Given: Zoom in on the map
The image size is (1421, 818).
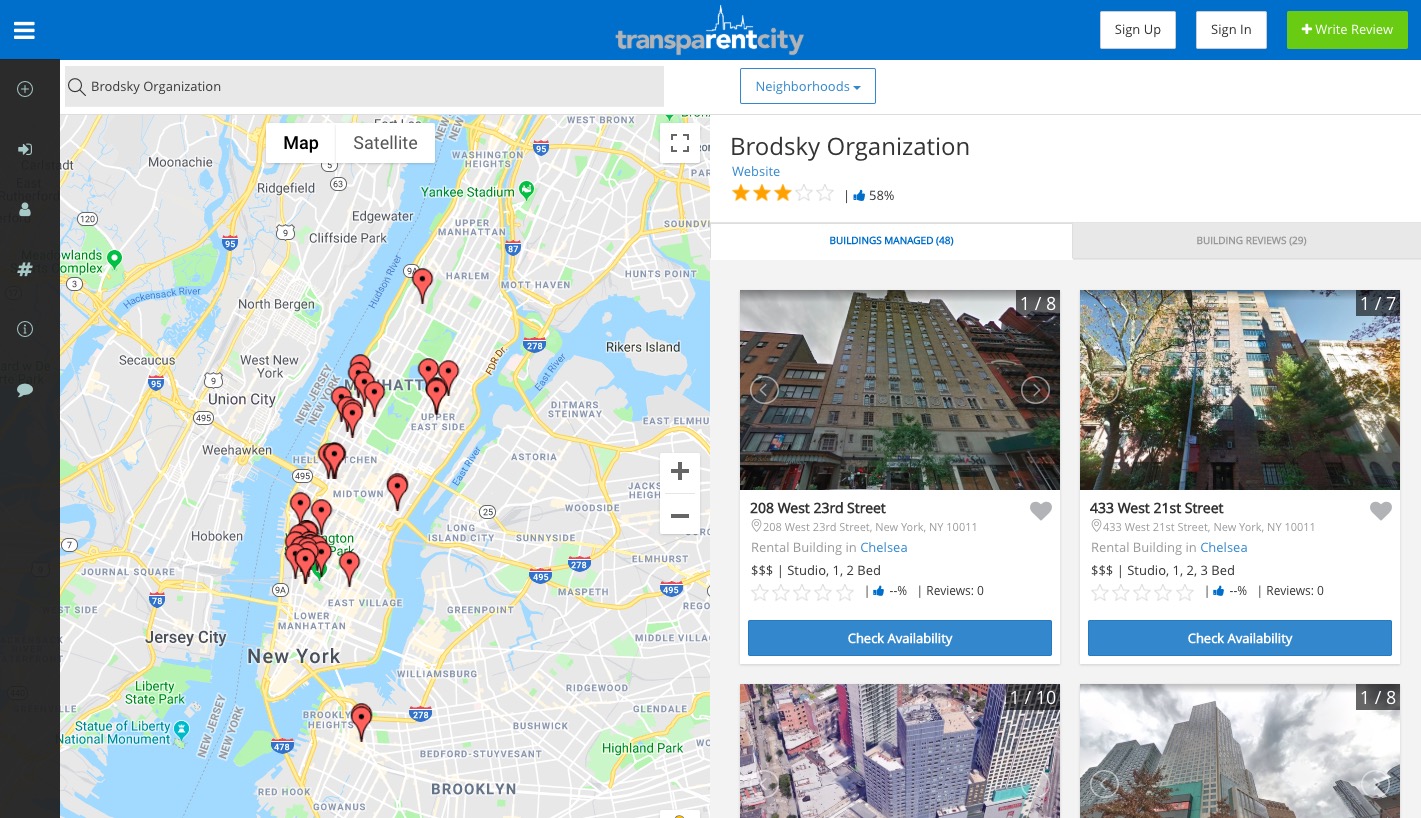Looking at the screenshot, I should tap(680, 472).
